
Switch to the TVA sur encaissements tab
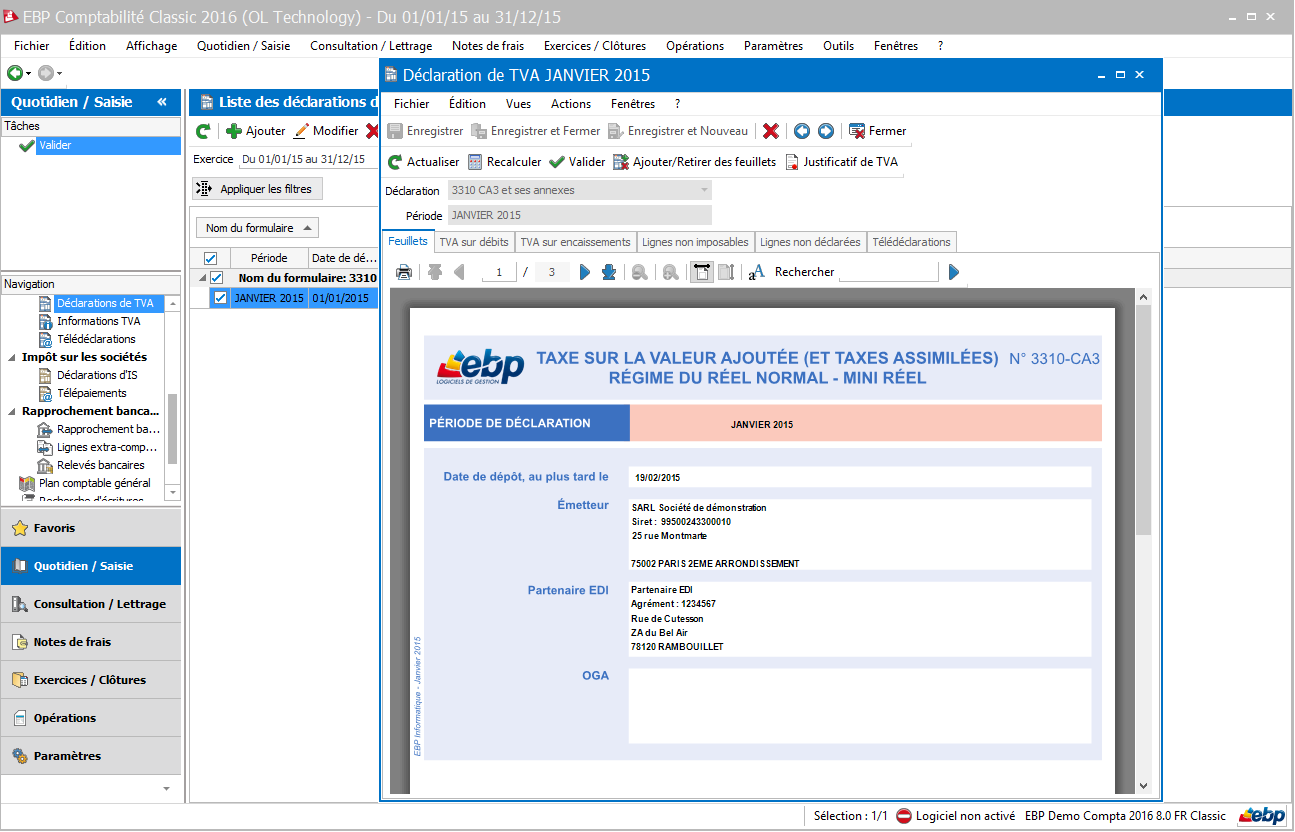tap(575, 242)
